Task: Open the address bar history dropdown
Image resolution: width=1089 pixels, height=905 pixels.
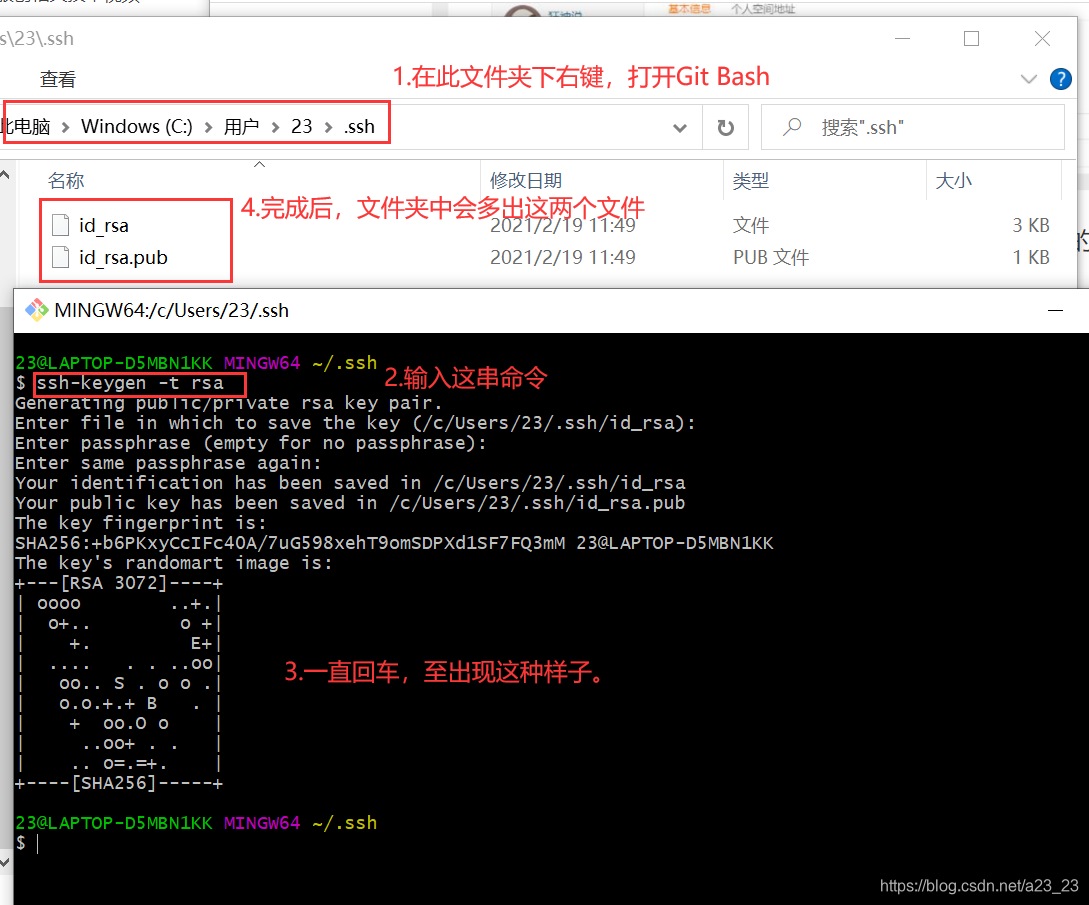Action: point(680,128)
